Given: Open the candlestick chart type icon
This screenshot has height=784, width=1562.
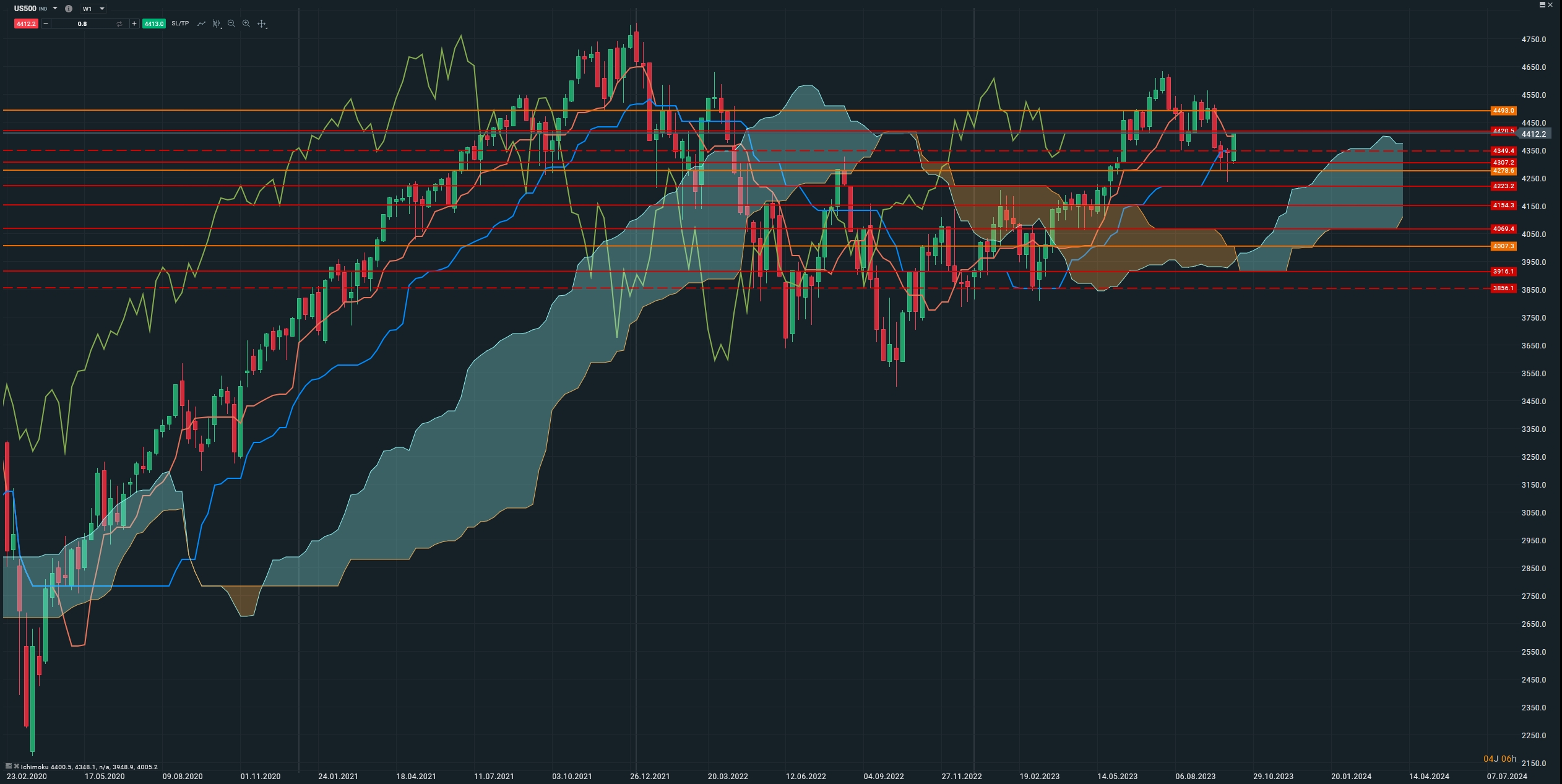Looking at the screenshot, I should click(216, 24).
